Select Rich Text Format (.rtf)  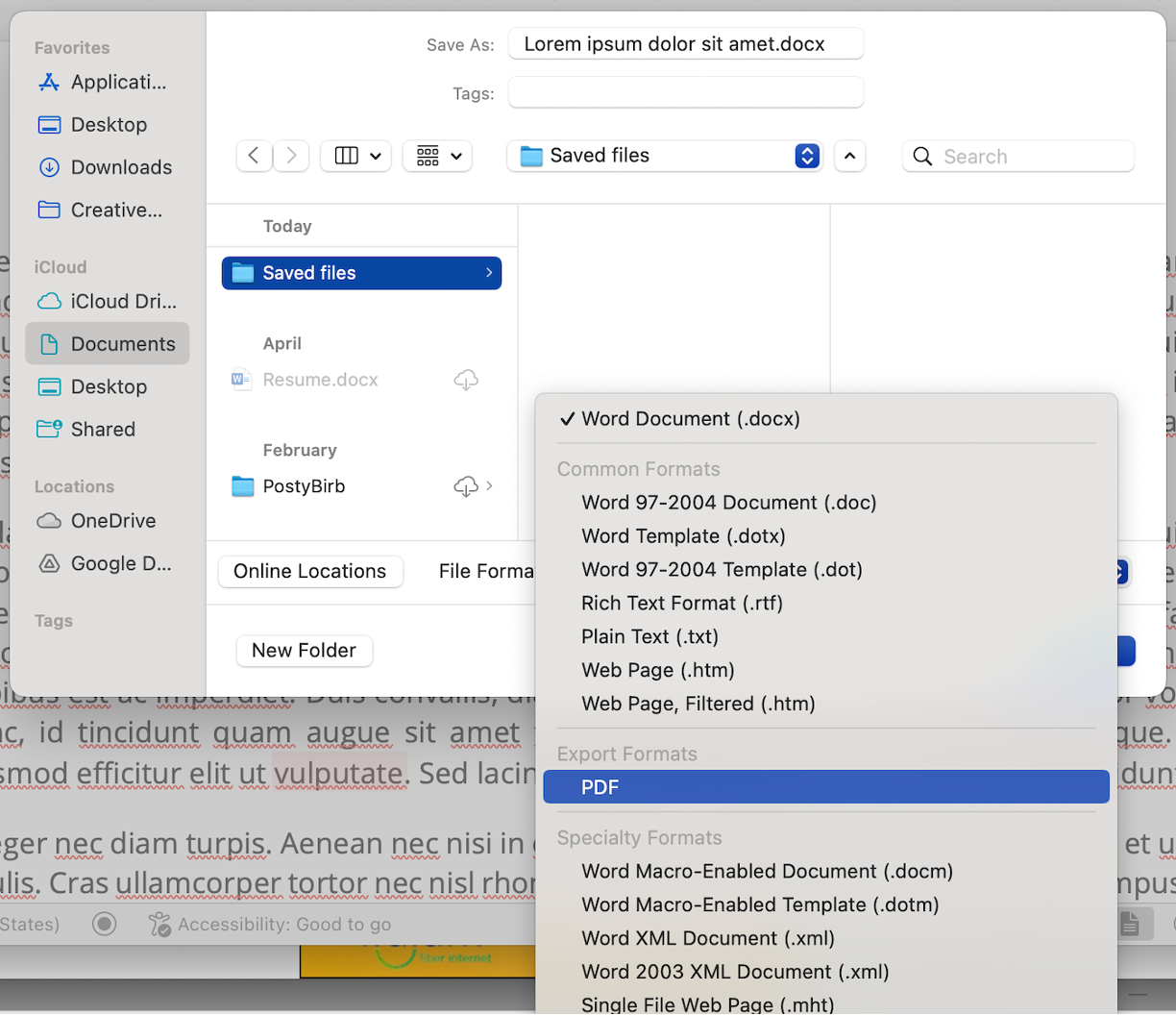click(x=681, y=603)
